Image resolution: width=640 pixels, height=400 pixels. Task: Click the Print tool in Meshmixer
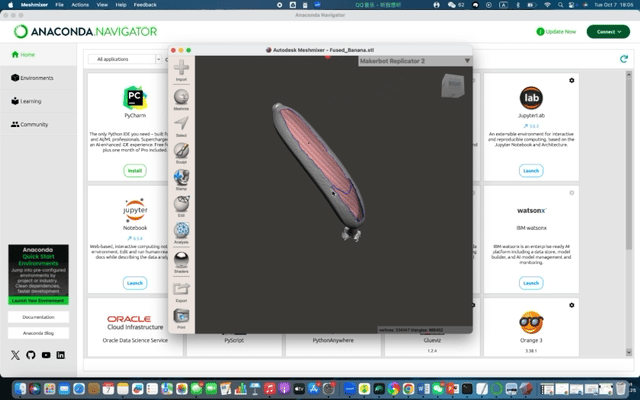click(181, 318)
